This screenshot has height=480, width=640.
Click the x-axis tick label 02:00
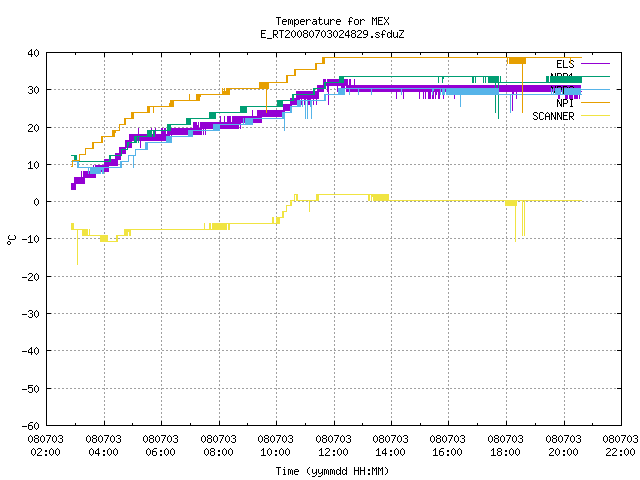46,452
